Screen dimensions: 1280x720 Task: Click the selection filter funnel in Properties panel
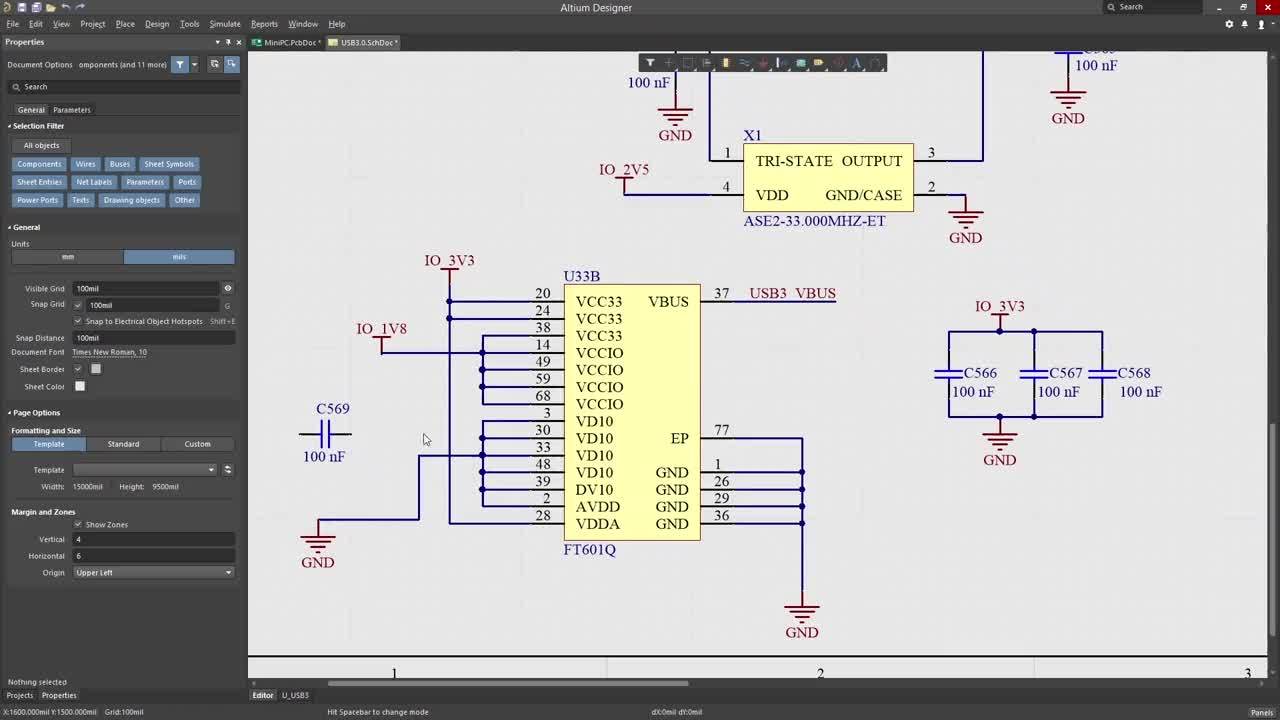point(180,64)
